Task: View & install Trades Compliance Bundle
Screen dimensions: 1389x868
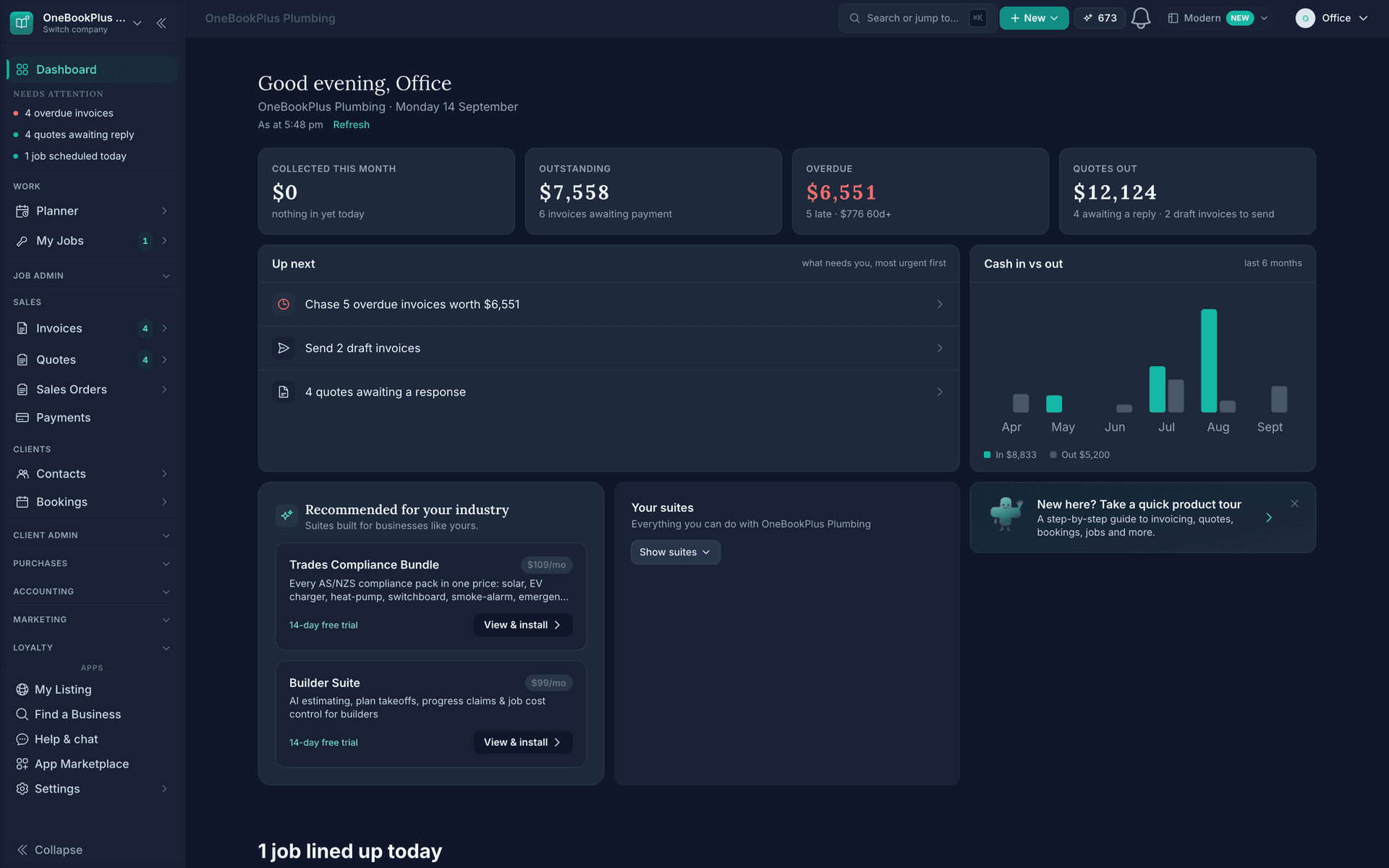Action: (523, 625)
